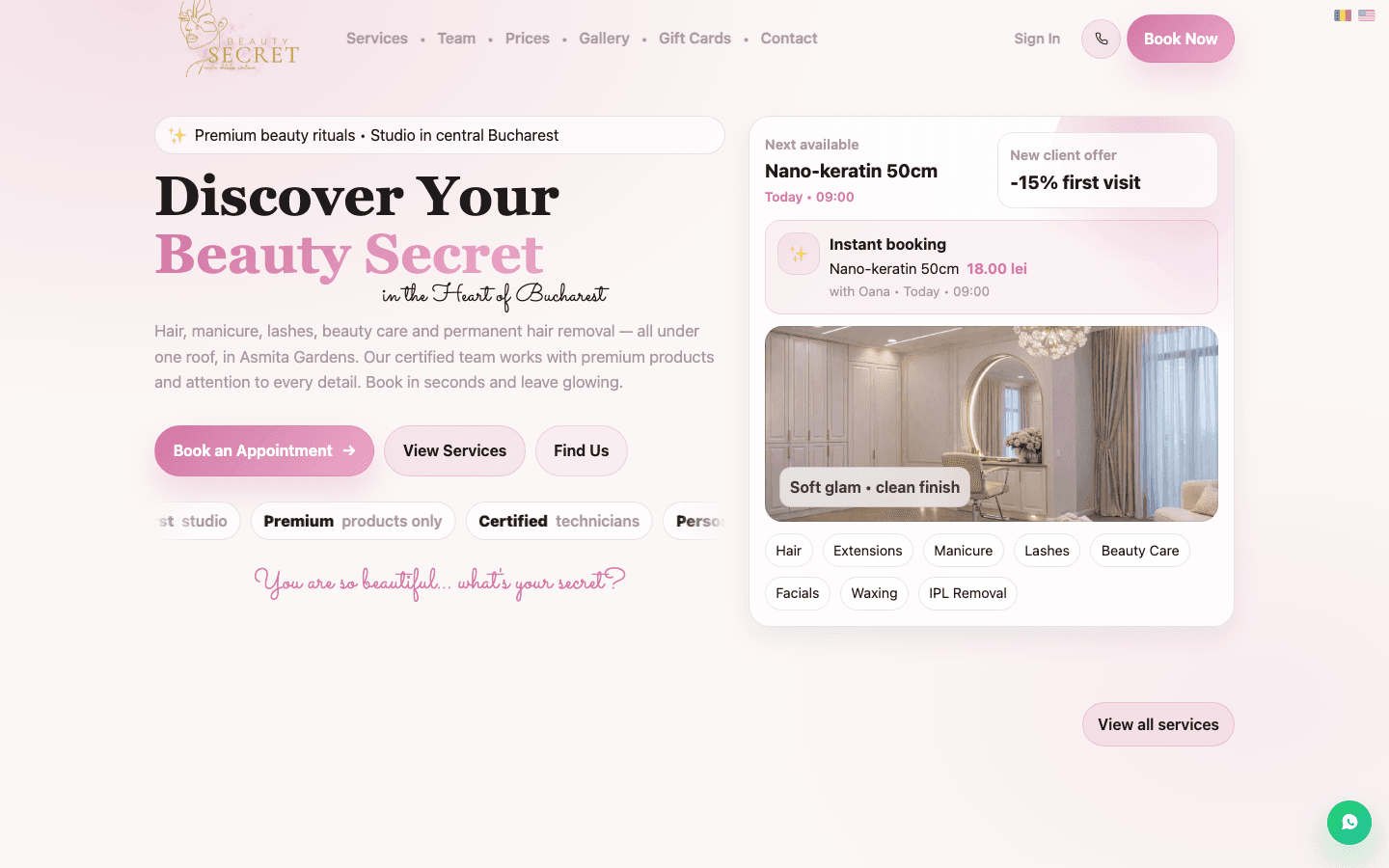
Task: Expand the Gift Cards menu
Action: tap(694, 39)
